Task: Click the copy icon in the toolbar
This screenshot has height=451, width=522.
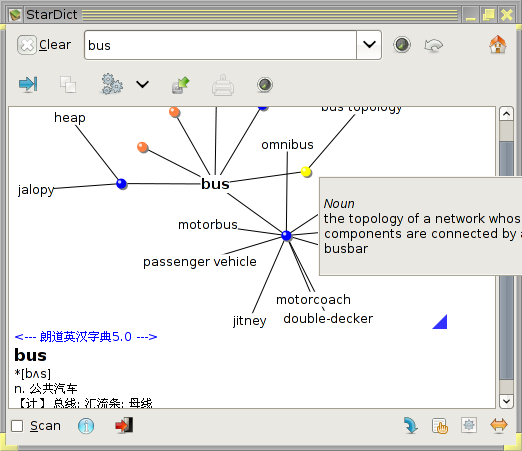Action: click(68, 84)
